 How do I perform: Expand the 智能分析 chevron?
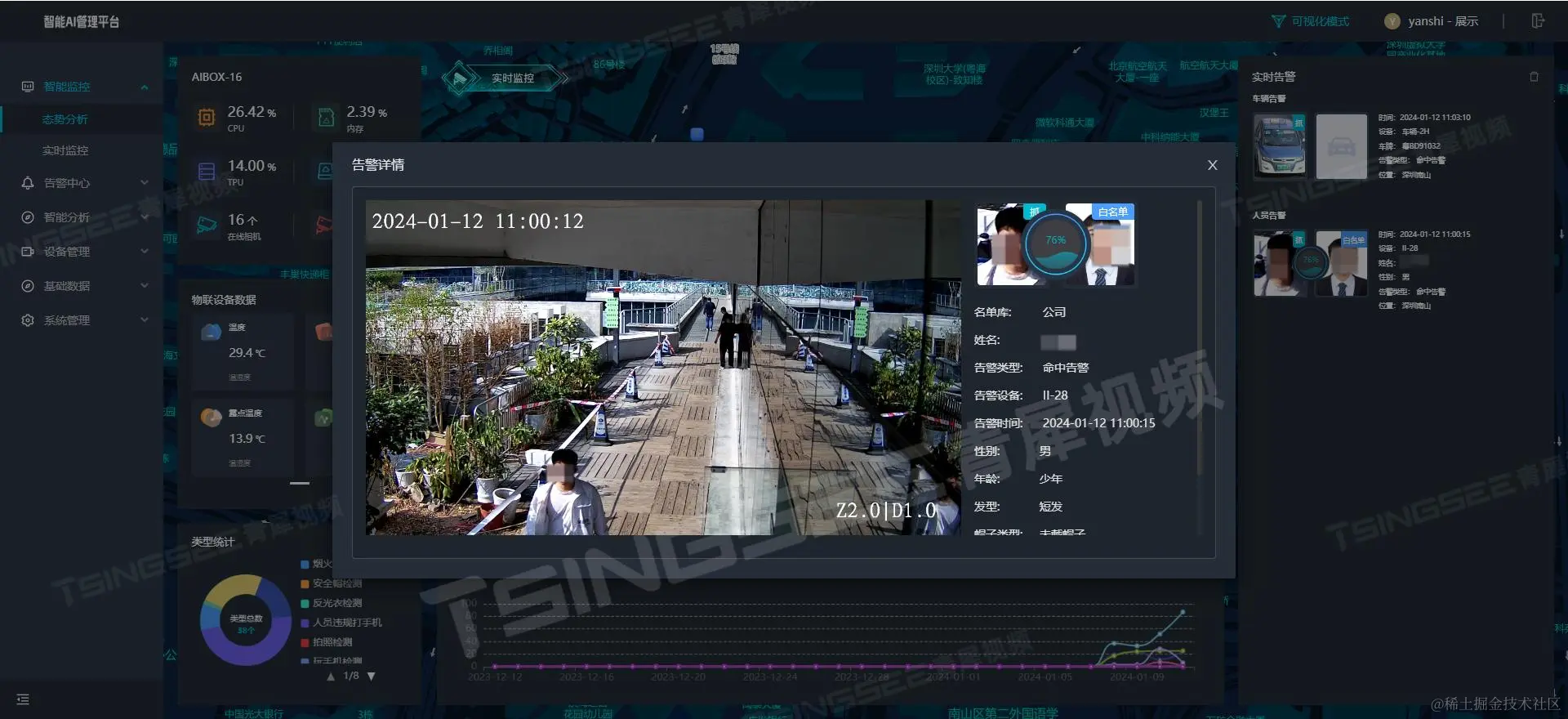pyautogui.click(x=145, y=217)
